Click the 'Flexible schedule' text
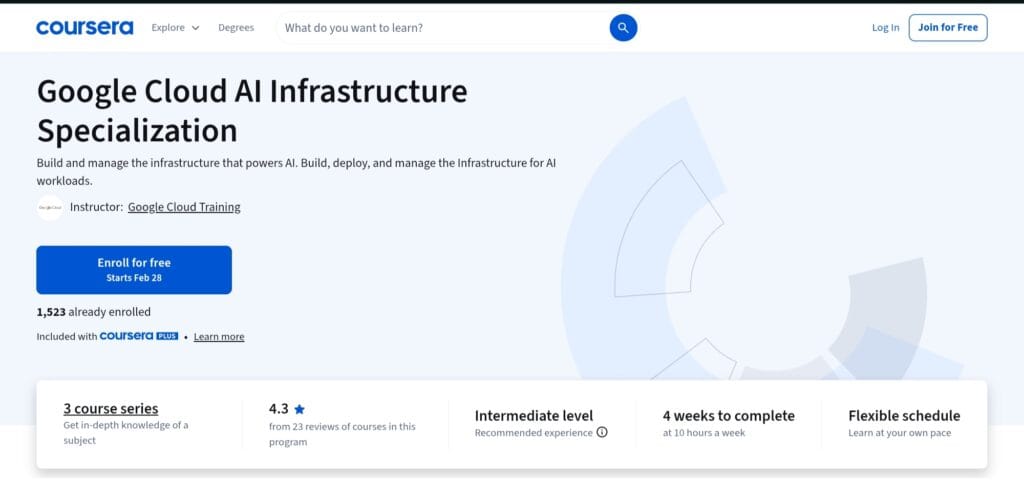 point(904,416)
